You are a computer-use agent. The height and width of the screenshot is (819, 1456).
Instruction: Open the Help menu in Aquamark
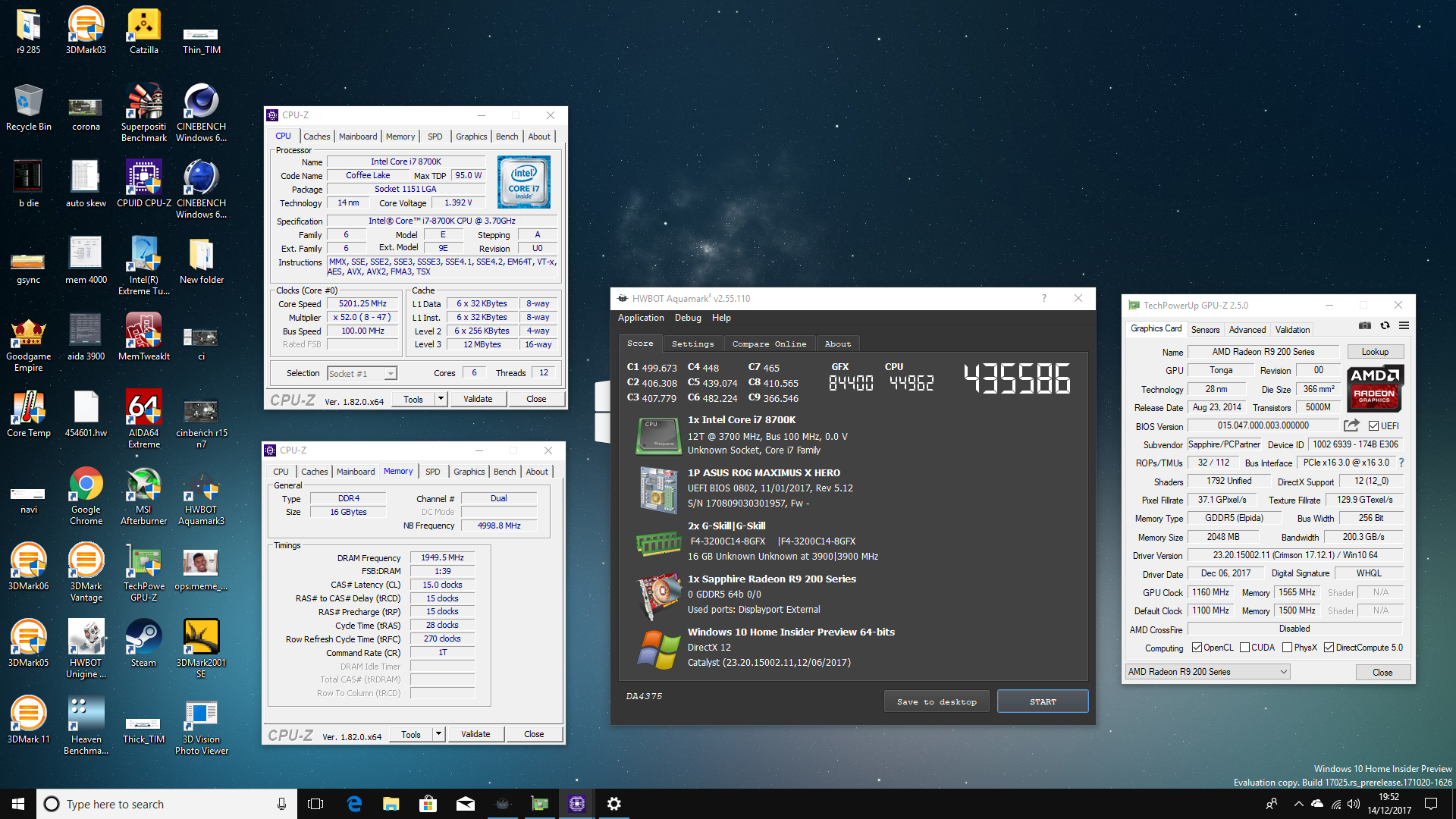click(721, 318)
